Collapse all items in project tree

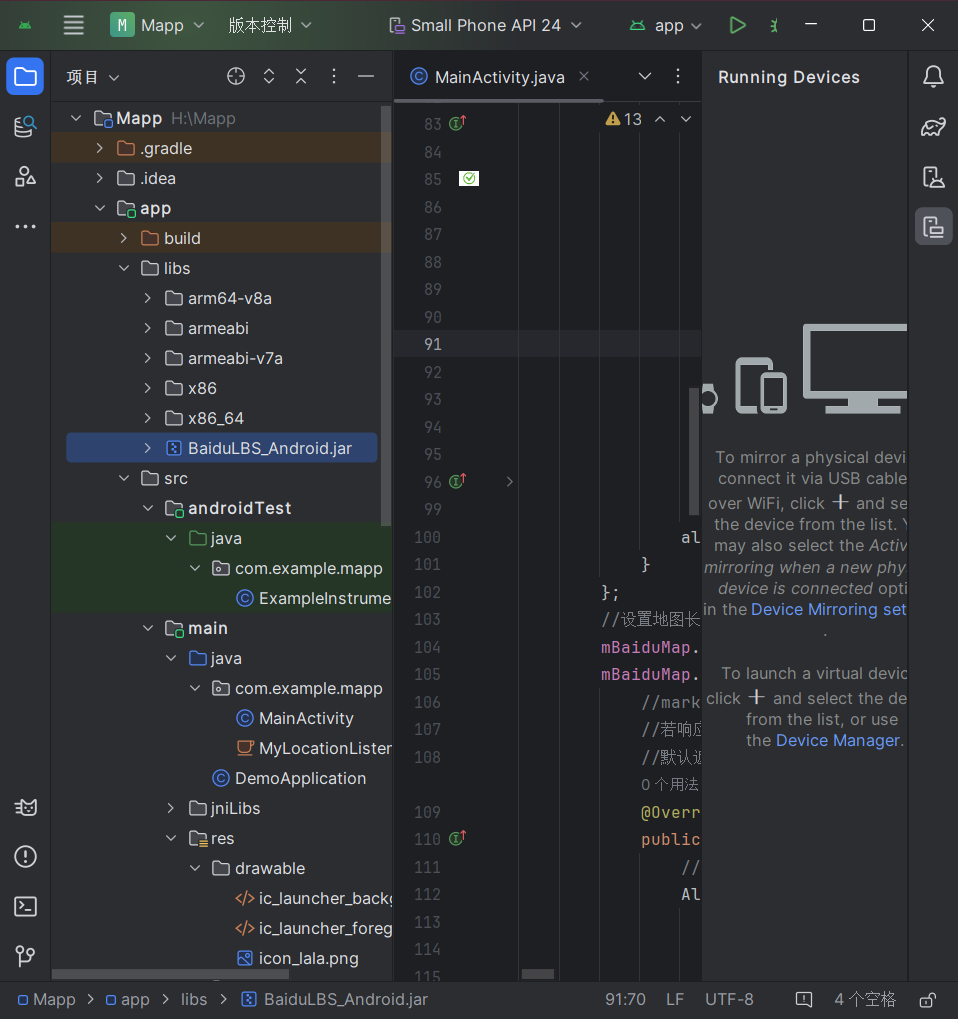[x=301, y=77]
